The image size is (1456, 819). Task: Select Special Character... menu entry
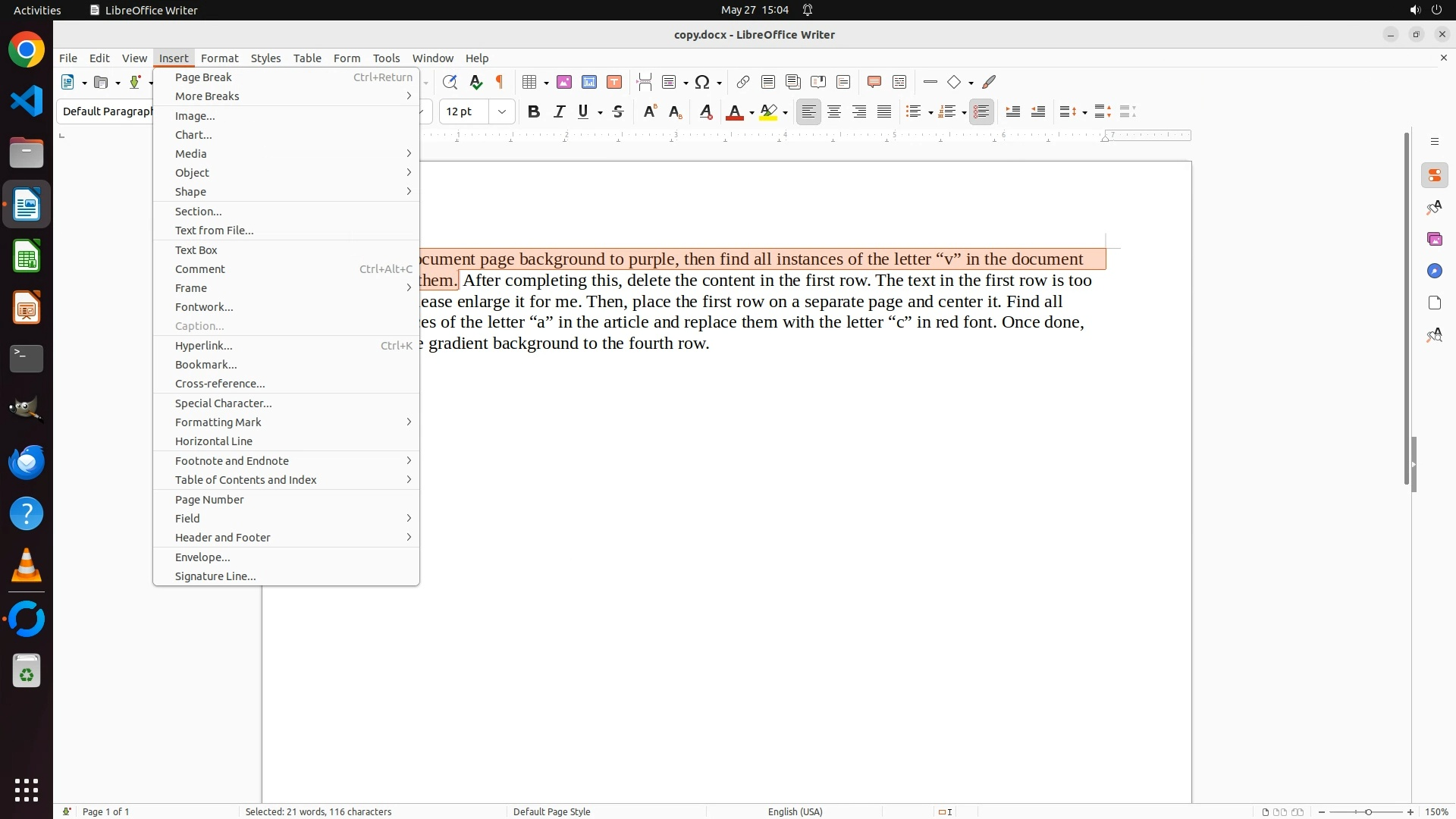223,403
